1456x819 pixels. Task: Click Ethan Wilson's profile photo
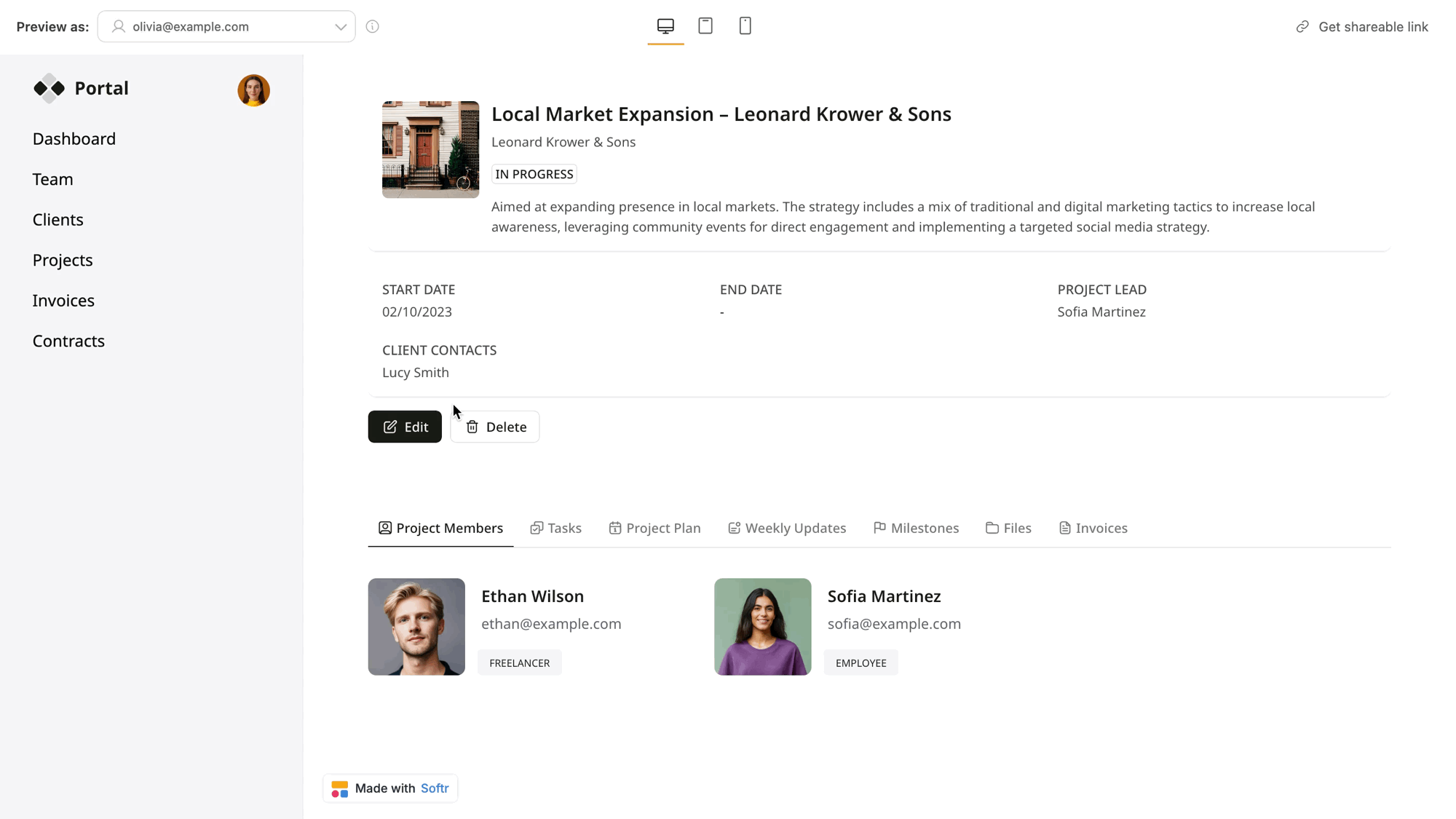(x=416, y=626)
